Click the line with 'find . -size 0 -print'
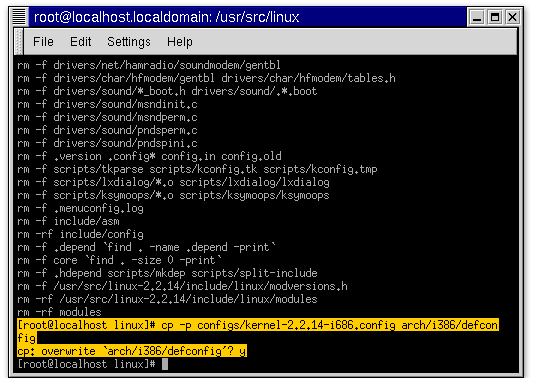534x378 pixels. coord(120,260)
